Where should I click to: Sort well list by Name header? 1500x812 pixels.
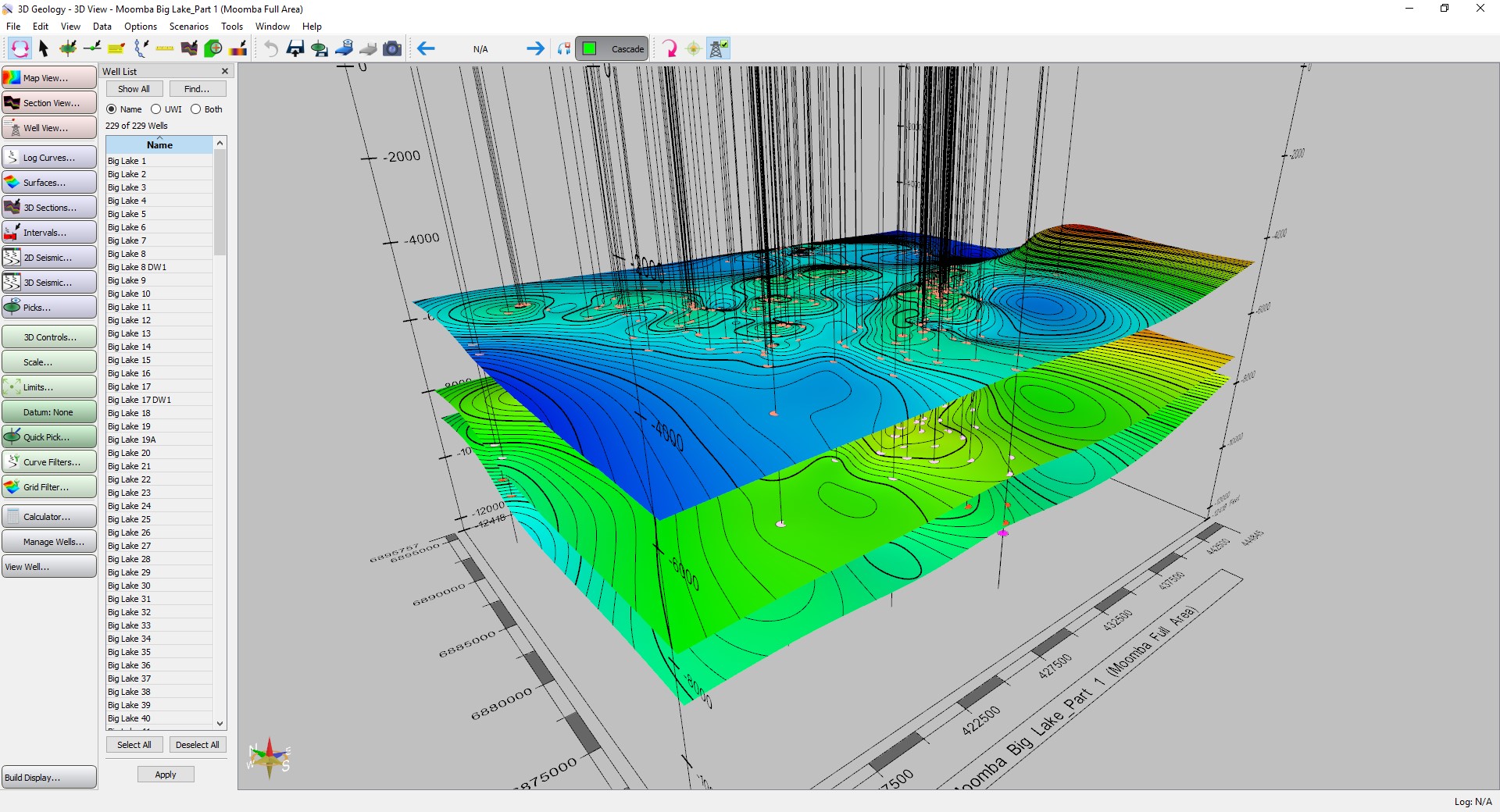159,145
